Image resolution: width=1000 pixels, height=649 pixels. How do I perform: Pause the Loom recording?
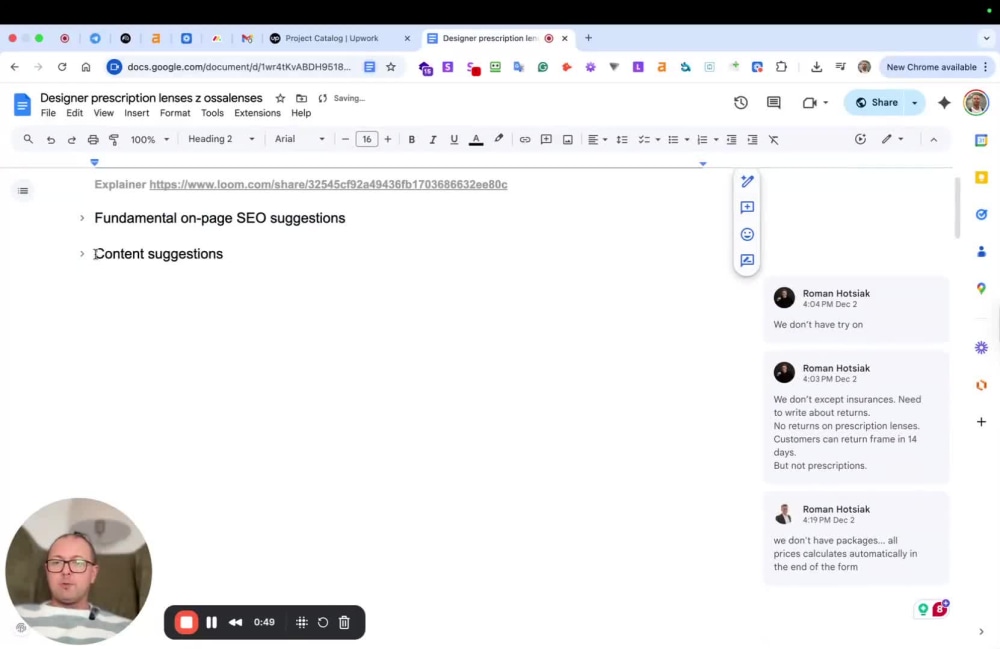[x=212, y=622]
